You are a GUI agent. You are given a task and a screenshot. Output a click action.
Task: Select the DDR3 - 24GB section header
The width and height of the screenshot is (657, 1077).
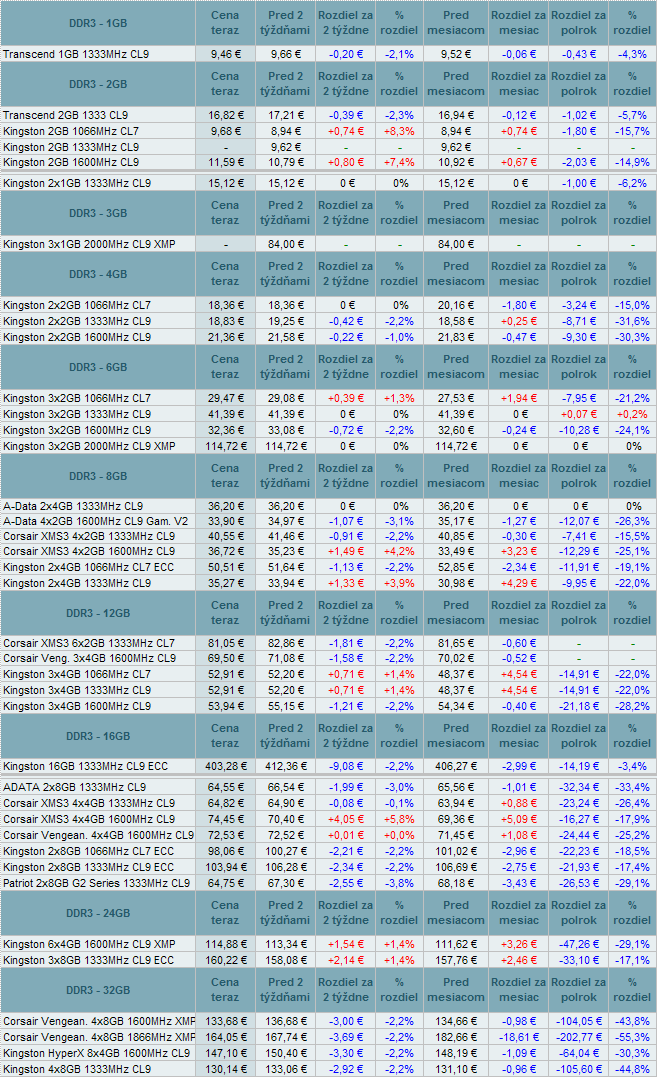[98, 913]
